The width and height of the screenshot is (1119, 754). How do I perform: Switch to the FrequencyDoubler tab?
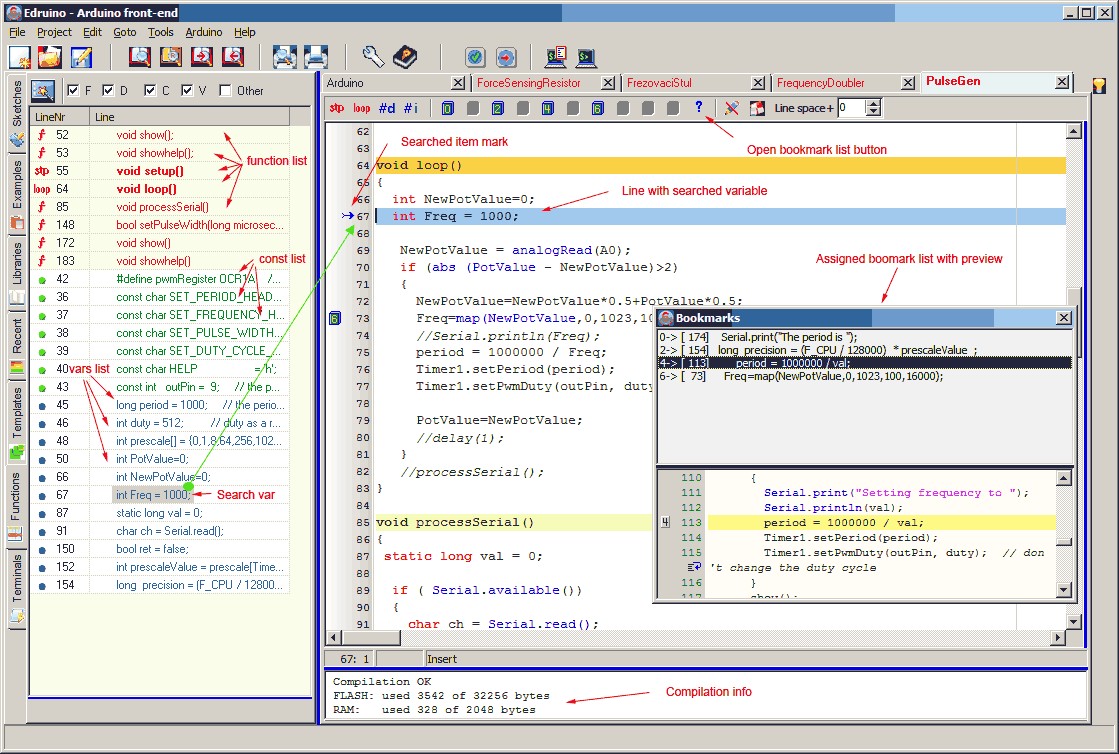click(x=820, y=83)
